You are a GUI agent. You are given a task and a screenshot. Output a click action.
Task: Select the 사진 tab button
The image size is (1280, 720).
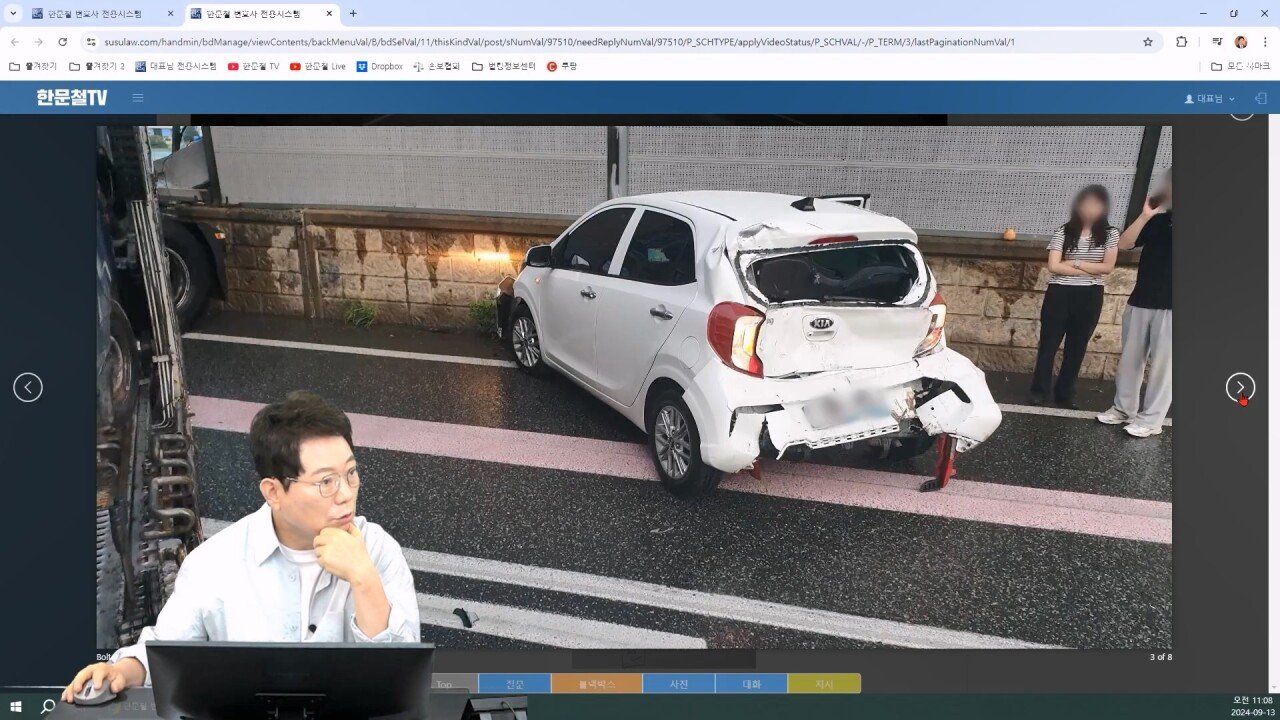(678, 684)
